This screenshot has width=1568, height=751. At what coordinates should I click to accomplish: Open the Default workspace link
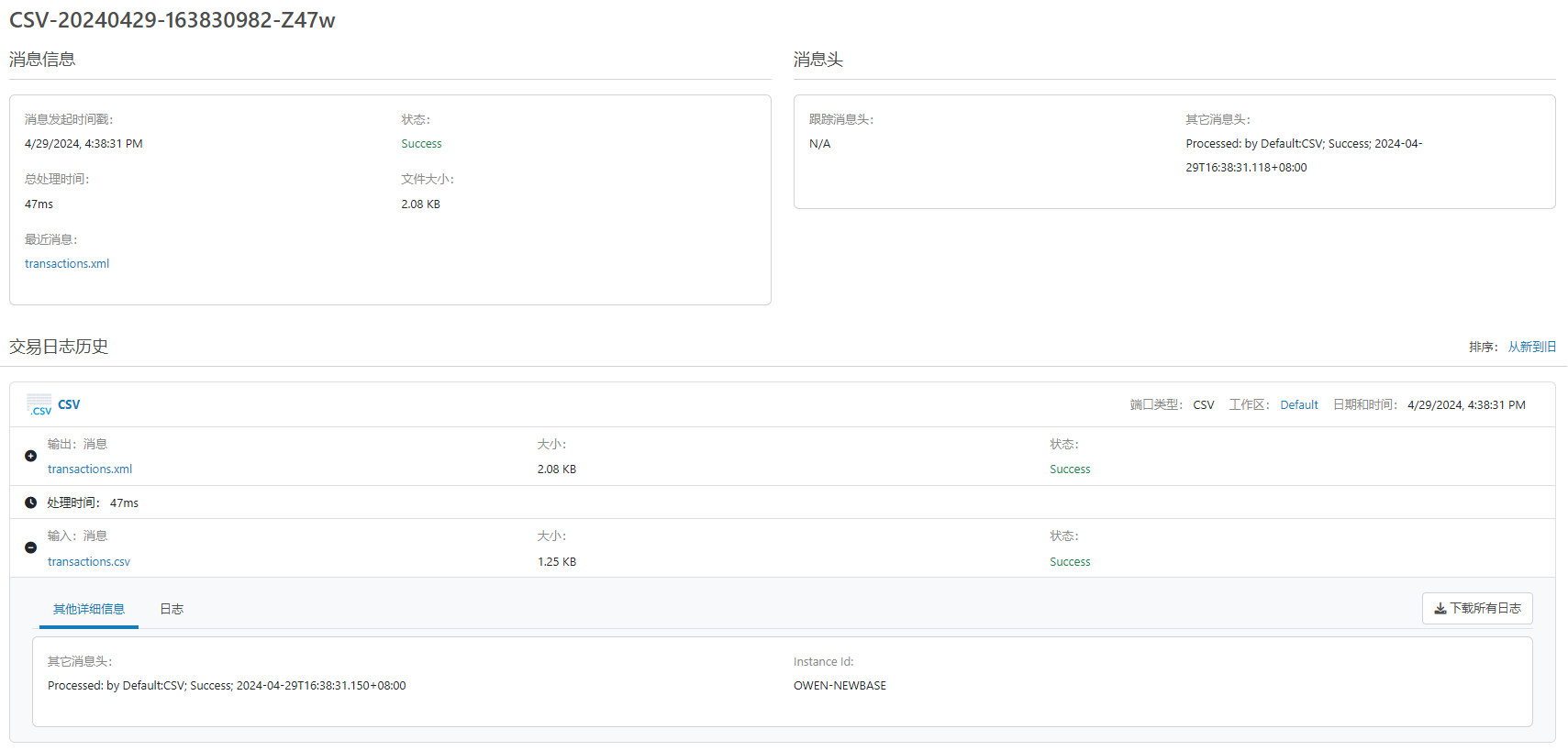[1298, 405]
